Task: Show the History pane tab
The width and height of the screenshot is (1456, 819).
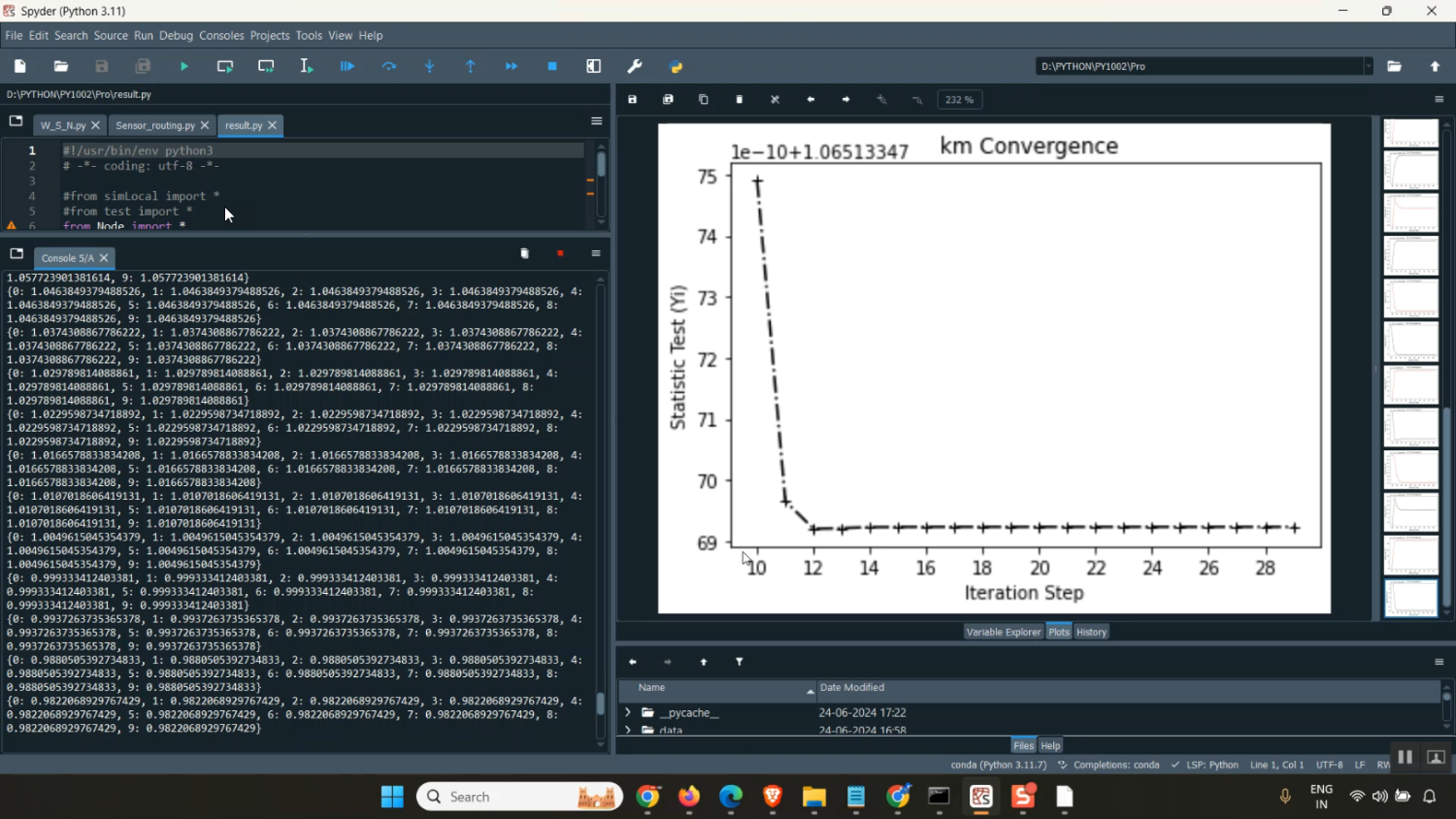Action: (x=1091, y=633)
